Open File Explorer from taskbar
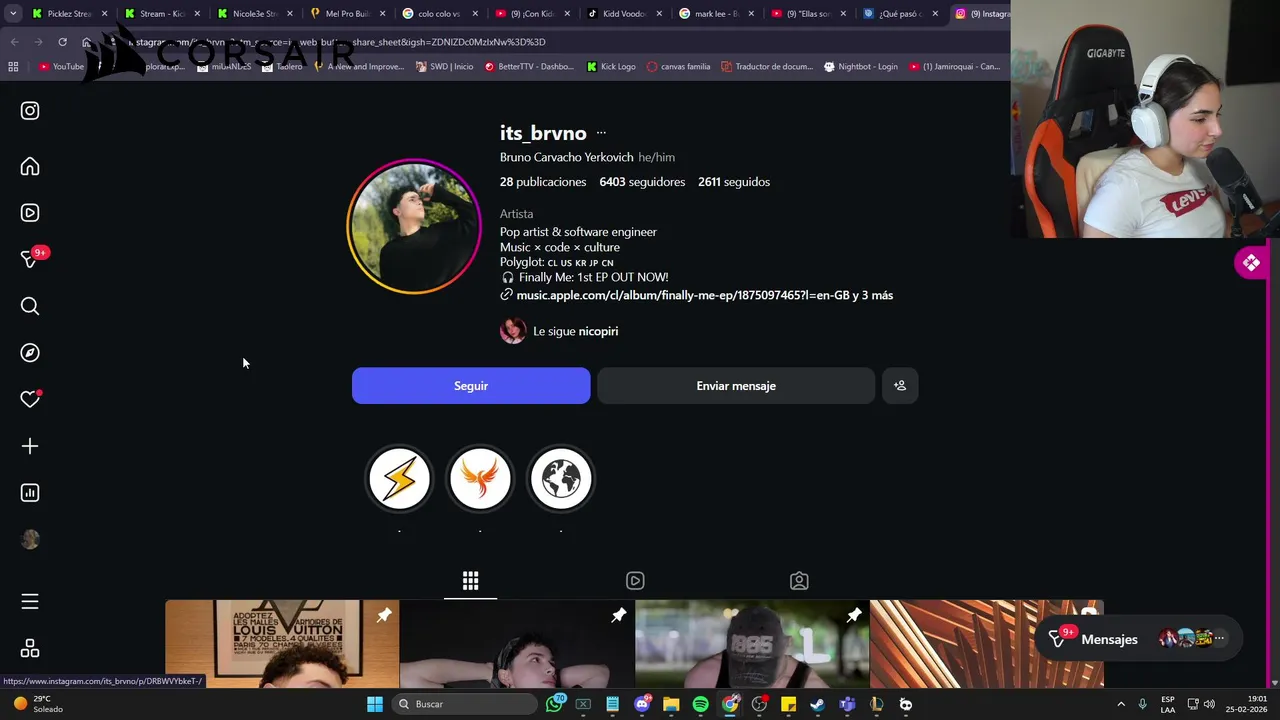Image resolution: width=1280 pixels, height=720 pixels. pyautogui.click(x=671, y=704)
